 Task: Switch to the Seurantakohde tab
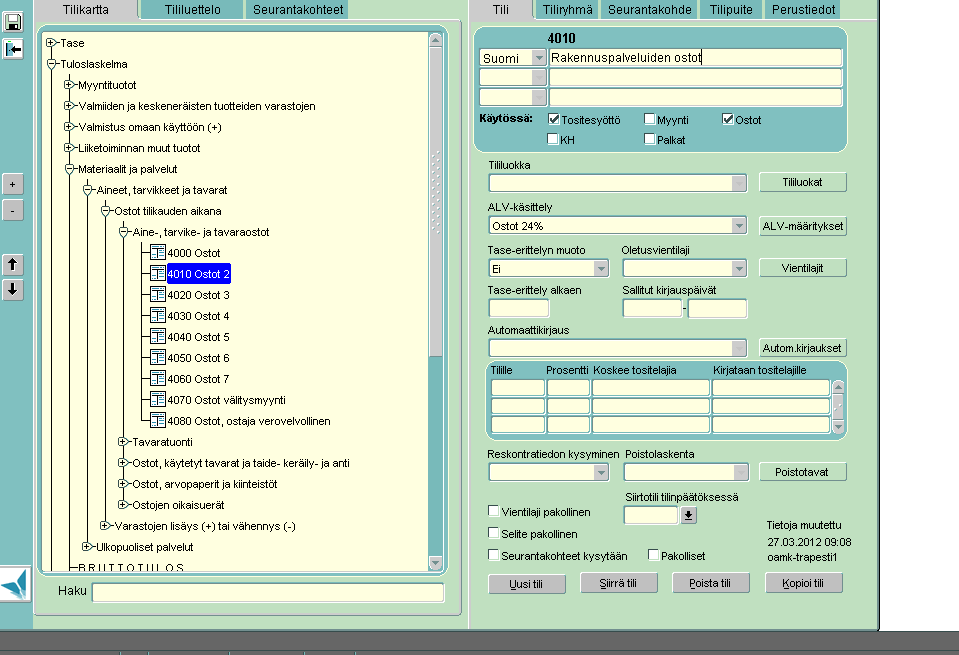coord(650,9)
